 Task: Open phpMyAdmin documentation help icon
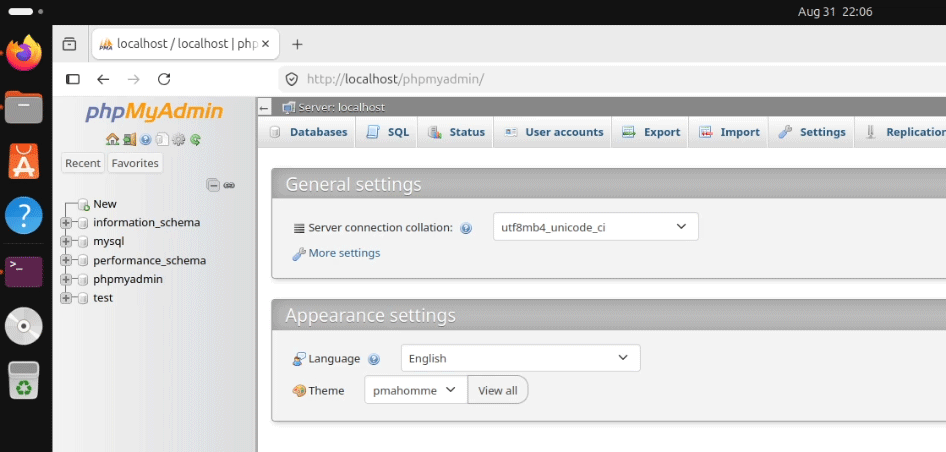[145, 139]
